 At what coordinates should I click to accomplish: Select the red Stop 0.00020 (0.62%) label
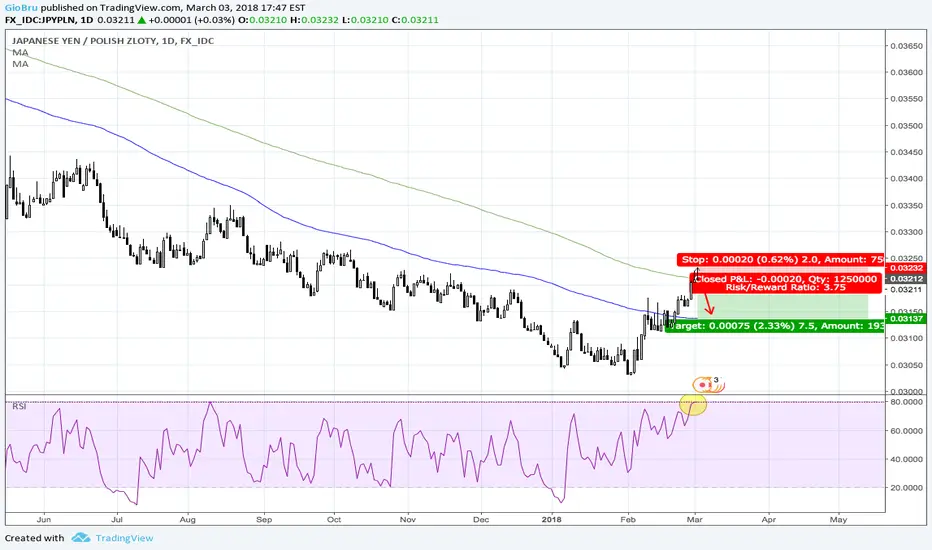point(780,259)
